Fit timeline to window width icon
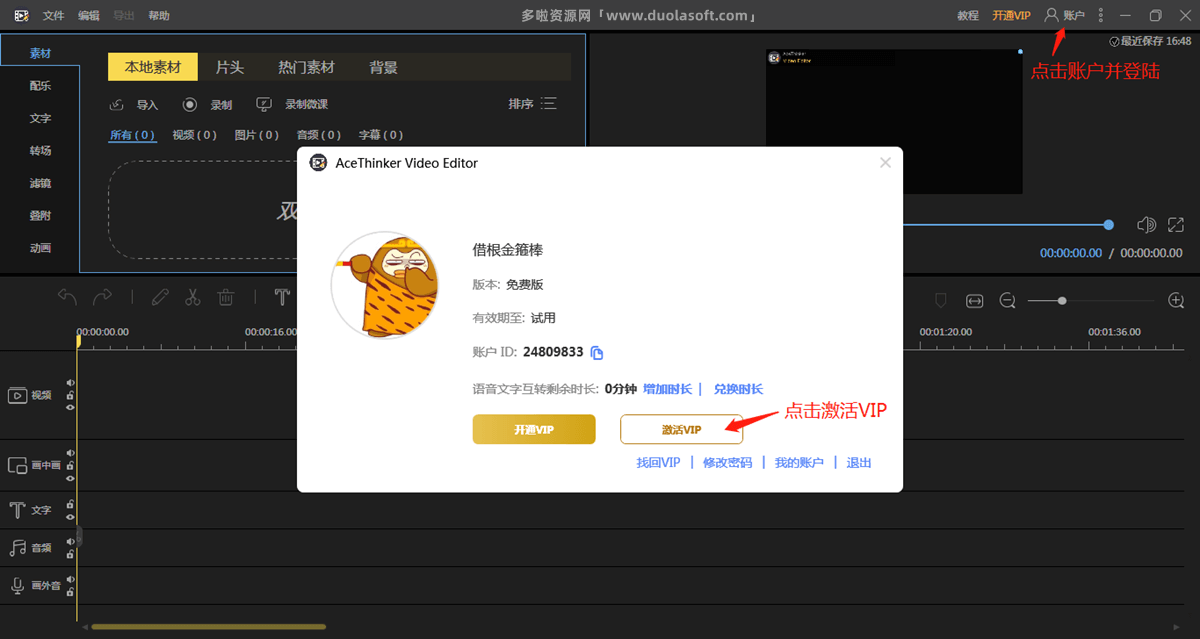This screenshot has width=1200, height=639. pyautogui.click(x=974, y=300)
